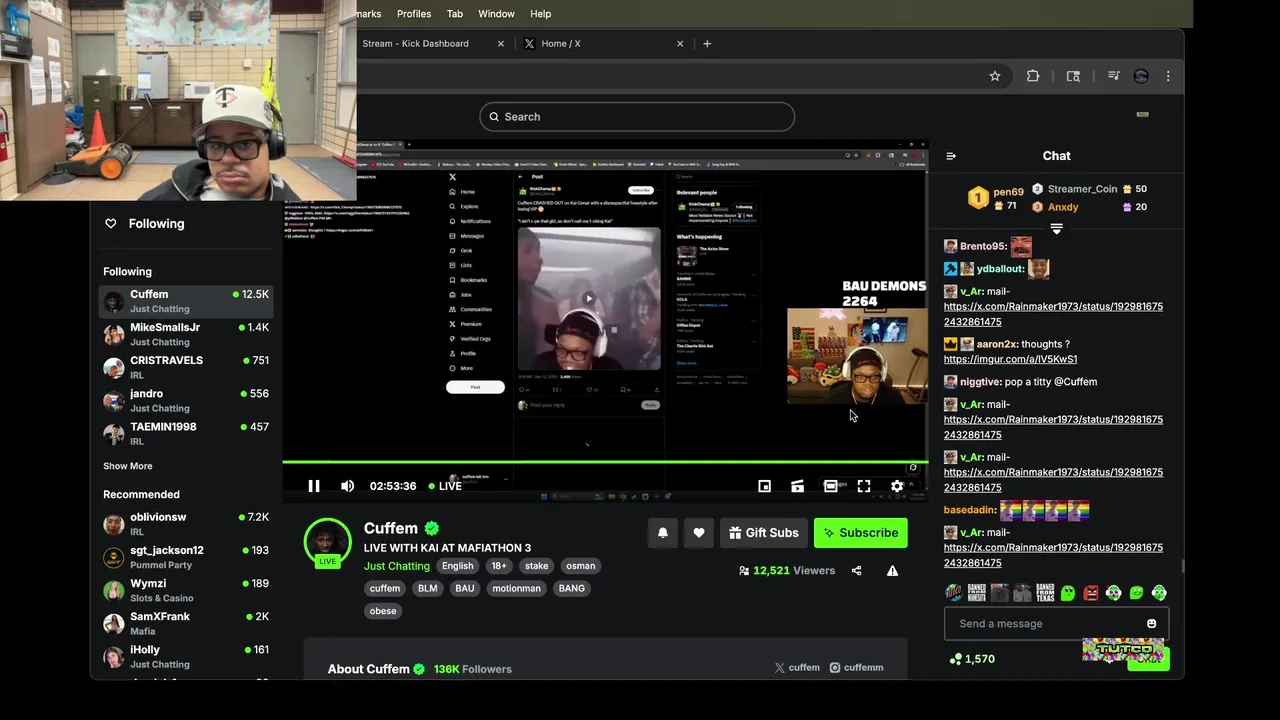Viewport: 1280px width, 720px height.
Task: Click the Just Chatting category link
Action: [x=397, y=566]
